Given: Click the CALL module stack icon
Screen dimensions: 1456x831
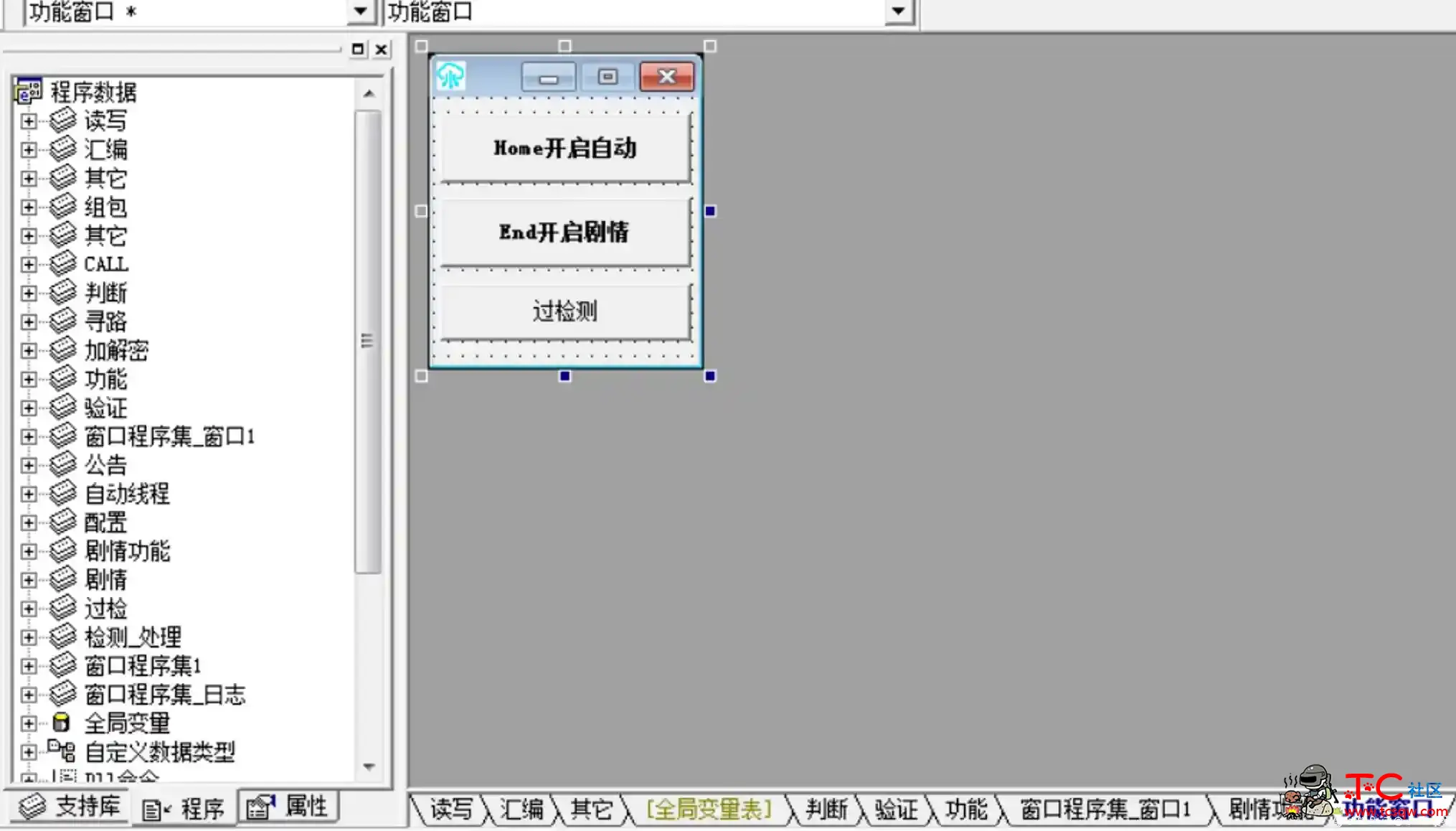Looking at the screenshot, I should [62, 263].
